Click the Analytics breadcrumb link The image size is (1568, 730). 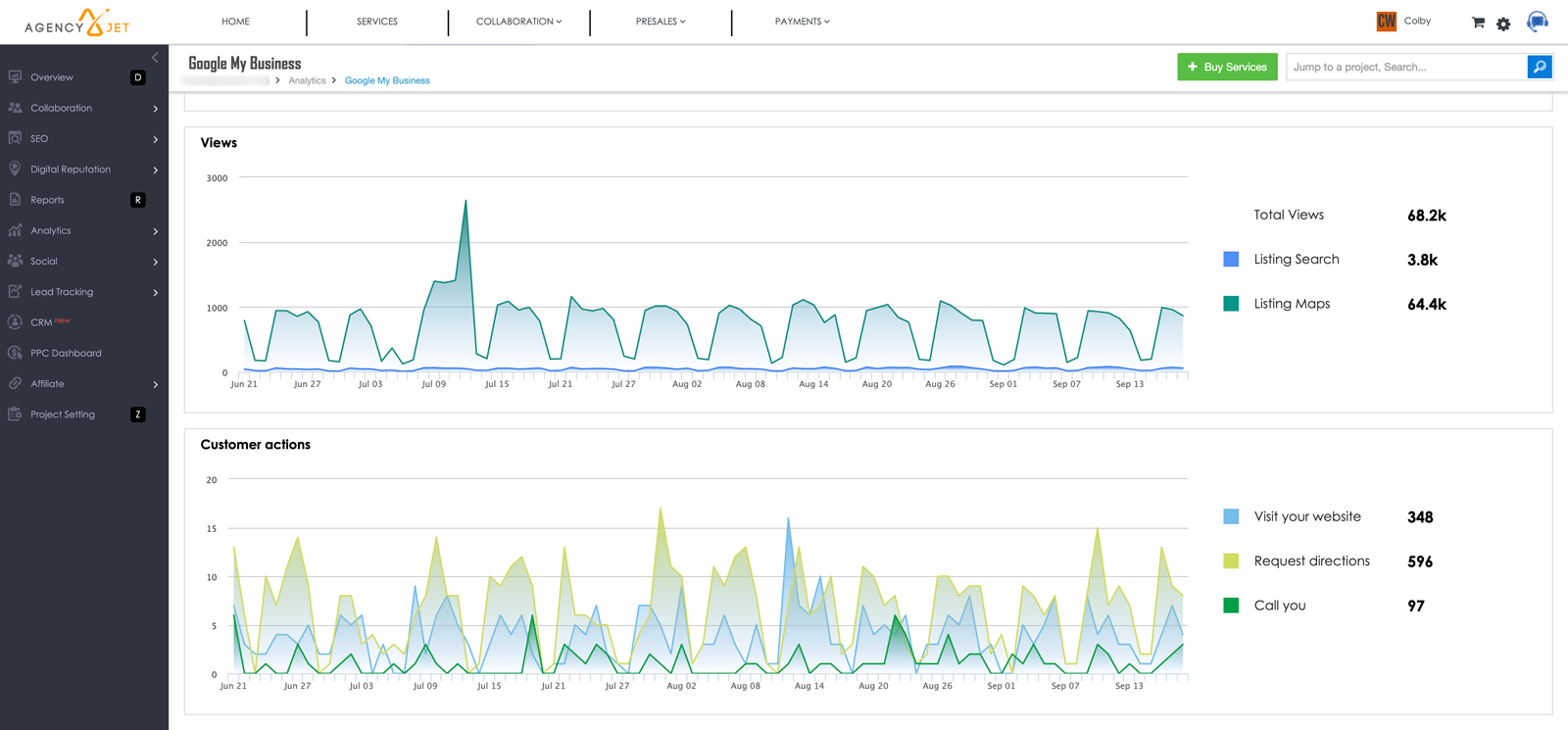[307, 80]
